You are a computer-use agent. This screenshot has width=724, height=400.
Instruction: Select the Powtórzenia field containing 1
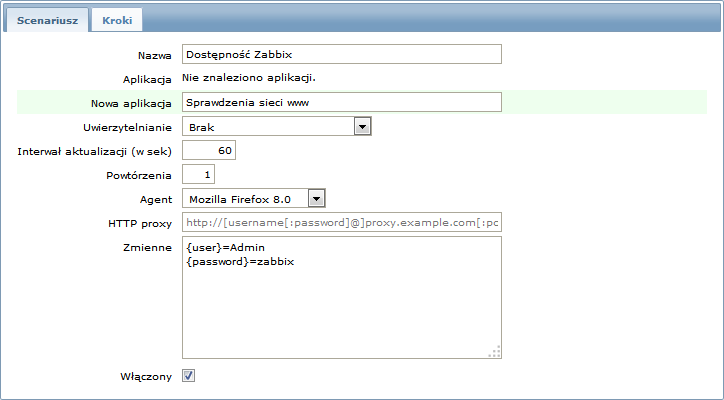point(198,175)
